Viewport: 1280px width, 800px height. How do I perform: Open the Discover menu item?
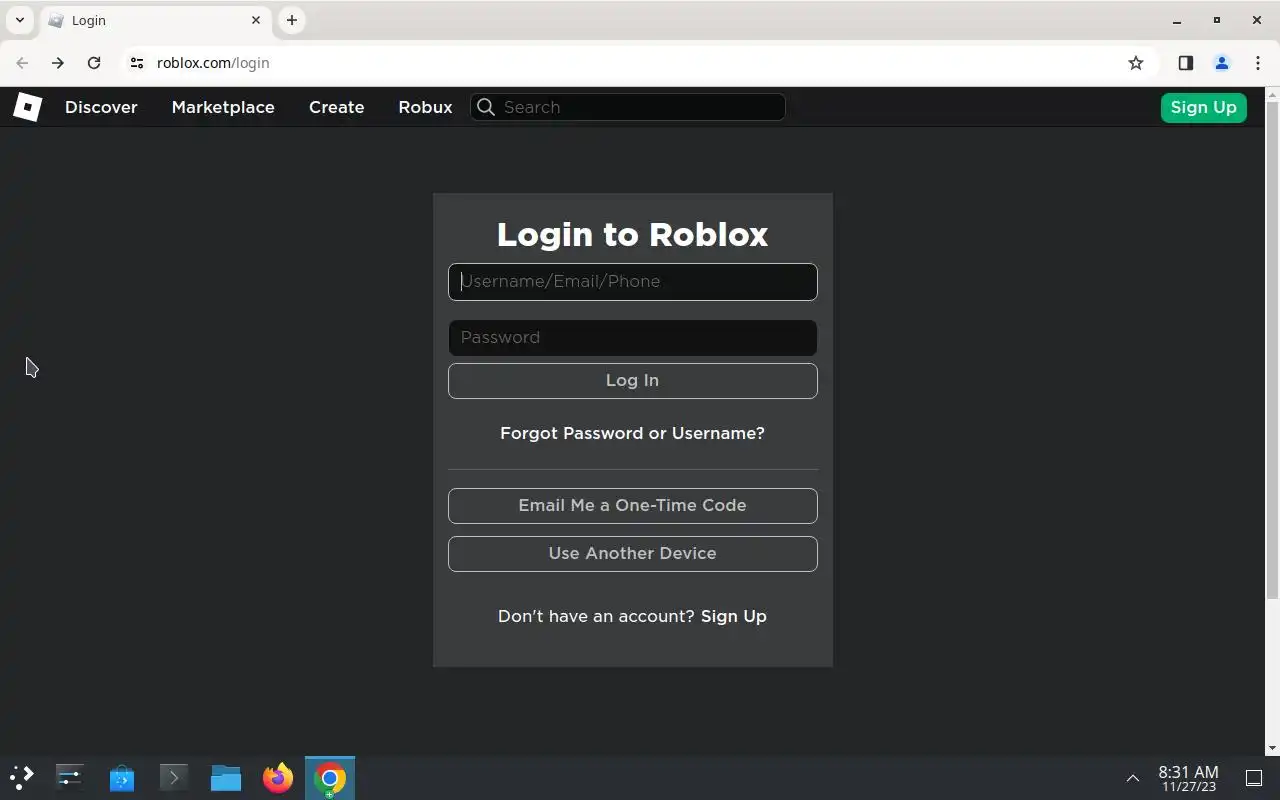(101, 107)
